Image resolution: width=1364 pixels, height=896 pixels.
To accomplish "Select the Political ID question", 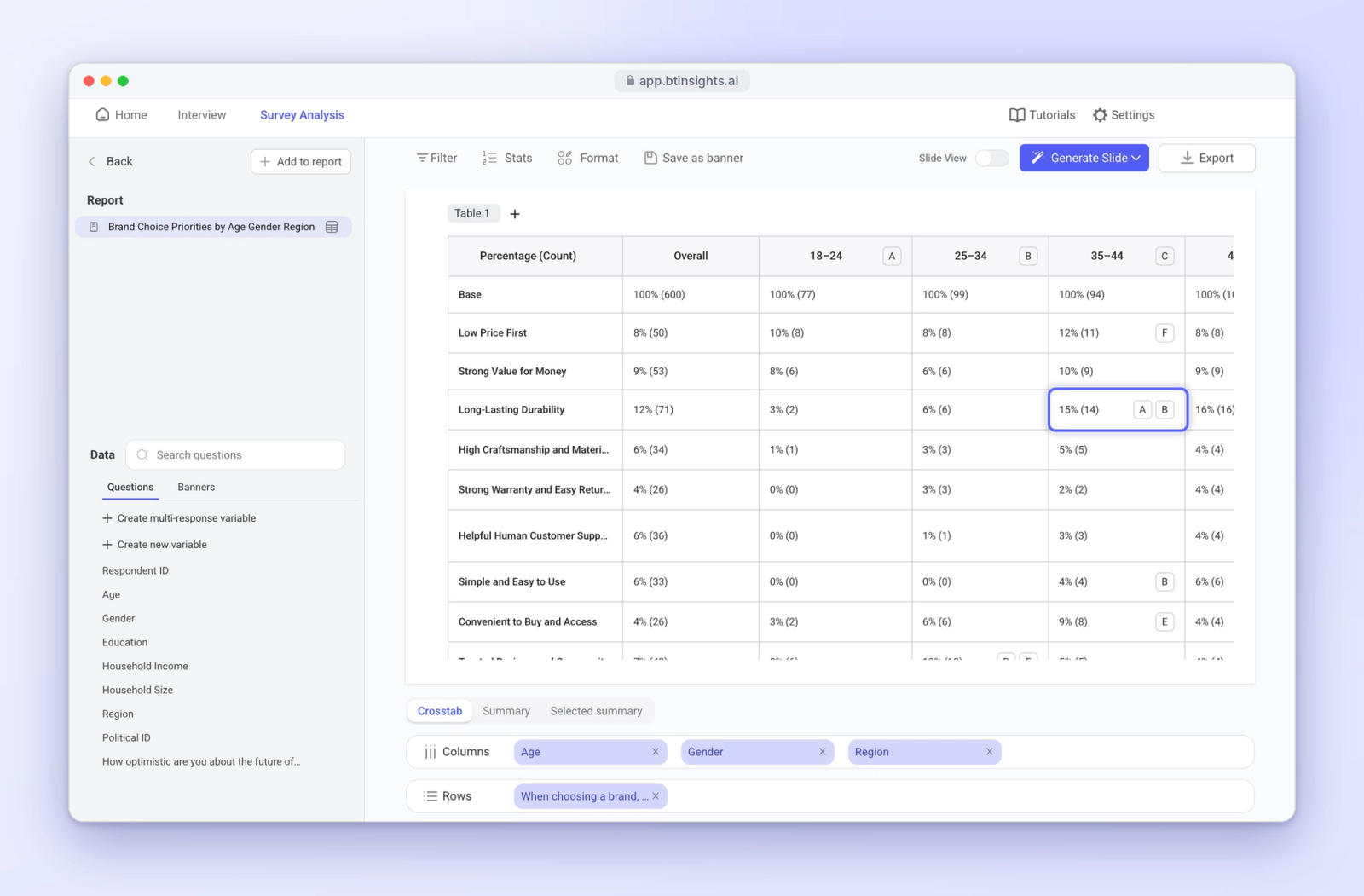I will (x=126, y=737).
